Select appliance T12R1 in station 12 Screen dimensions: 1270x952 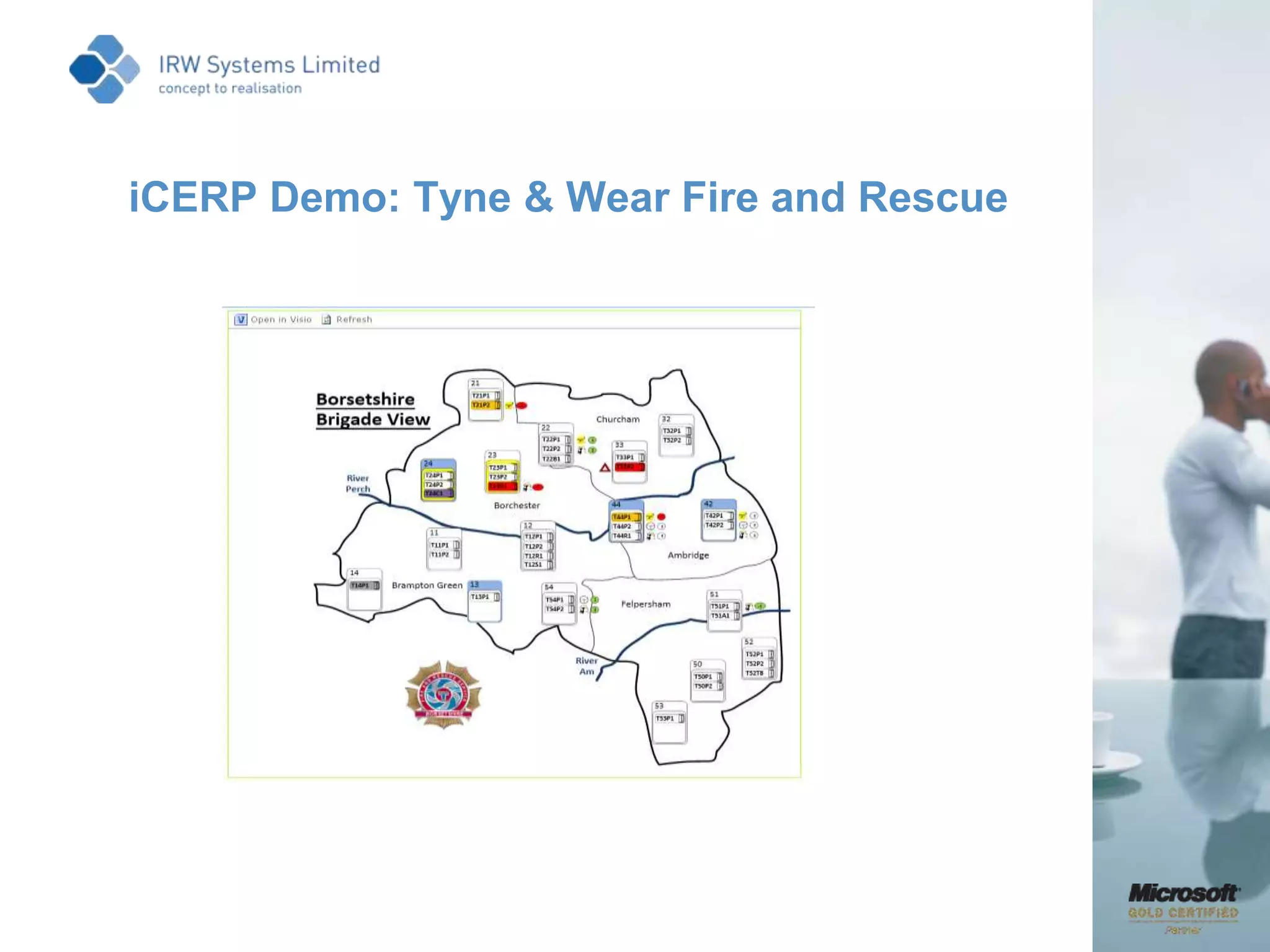pos(538,556)
